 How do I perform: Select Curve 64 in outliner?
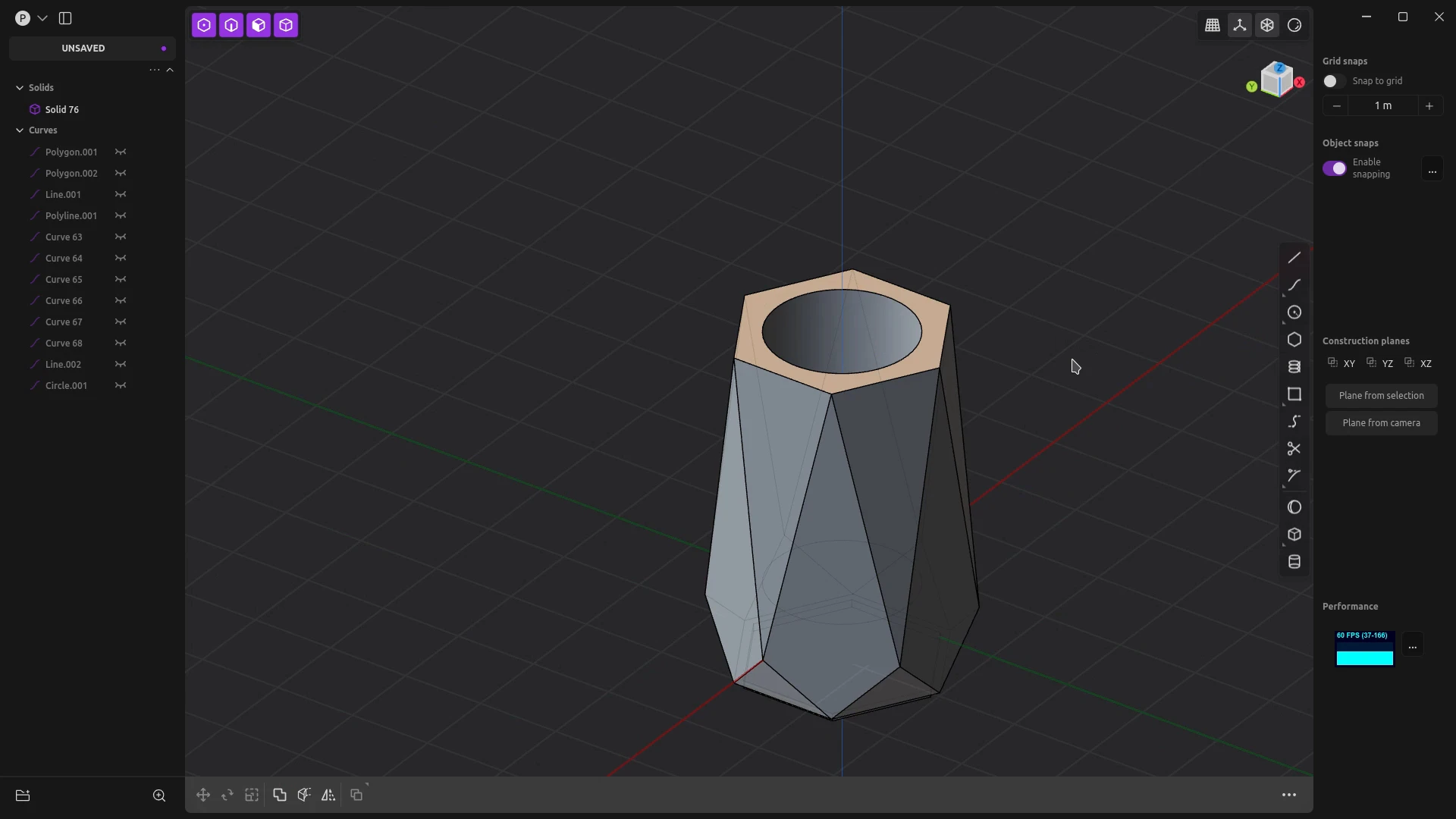pos(64,258)
